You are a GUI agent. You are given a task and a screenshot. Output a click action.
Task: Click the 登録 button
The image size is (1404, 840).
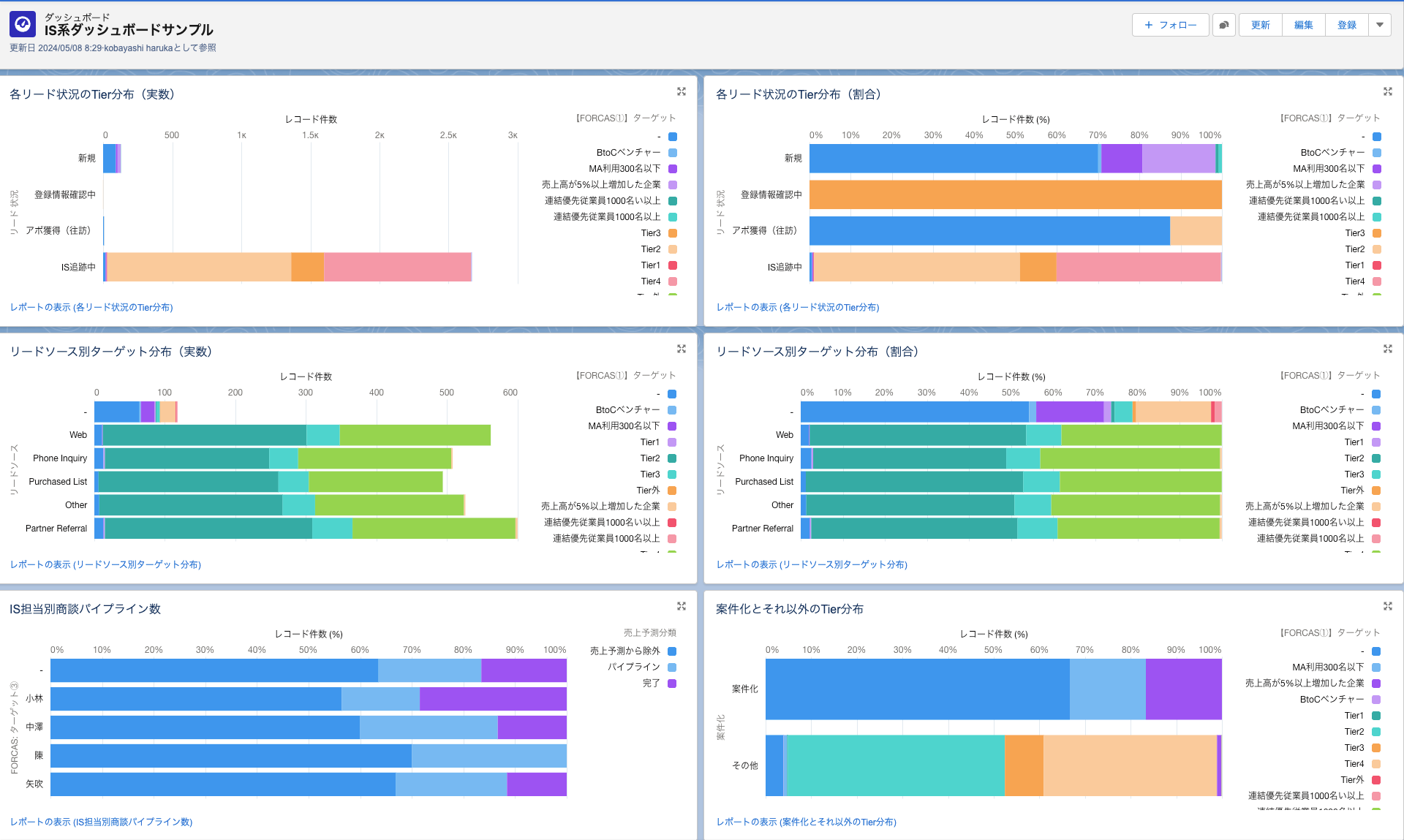point(1346,24)
